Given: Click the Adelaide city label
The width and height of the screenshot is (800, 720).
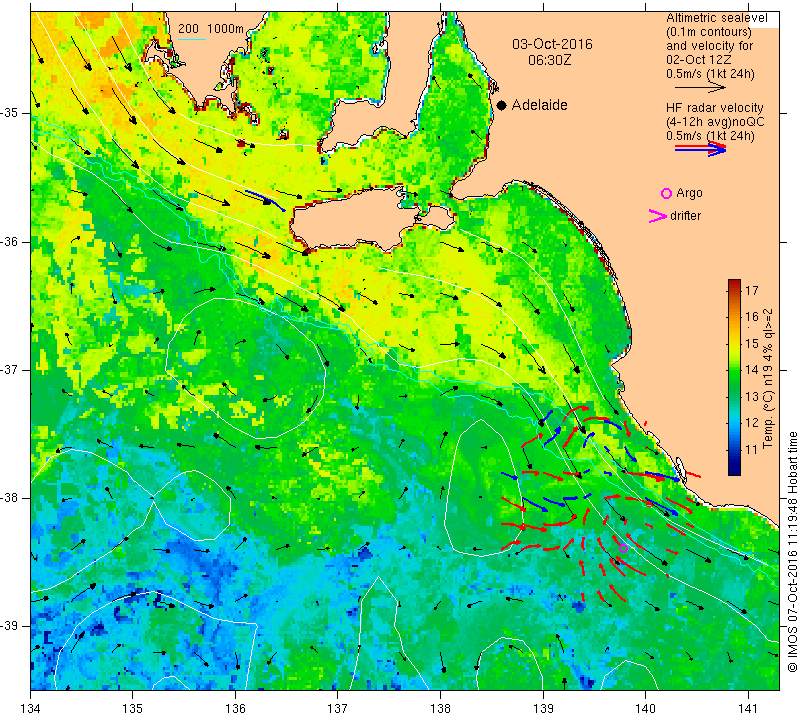Looking at the screenshot, I should [x=539, y=105].
